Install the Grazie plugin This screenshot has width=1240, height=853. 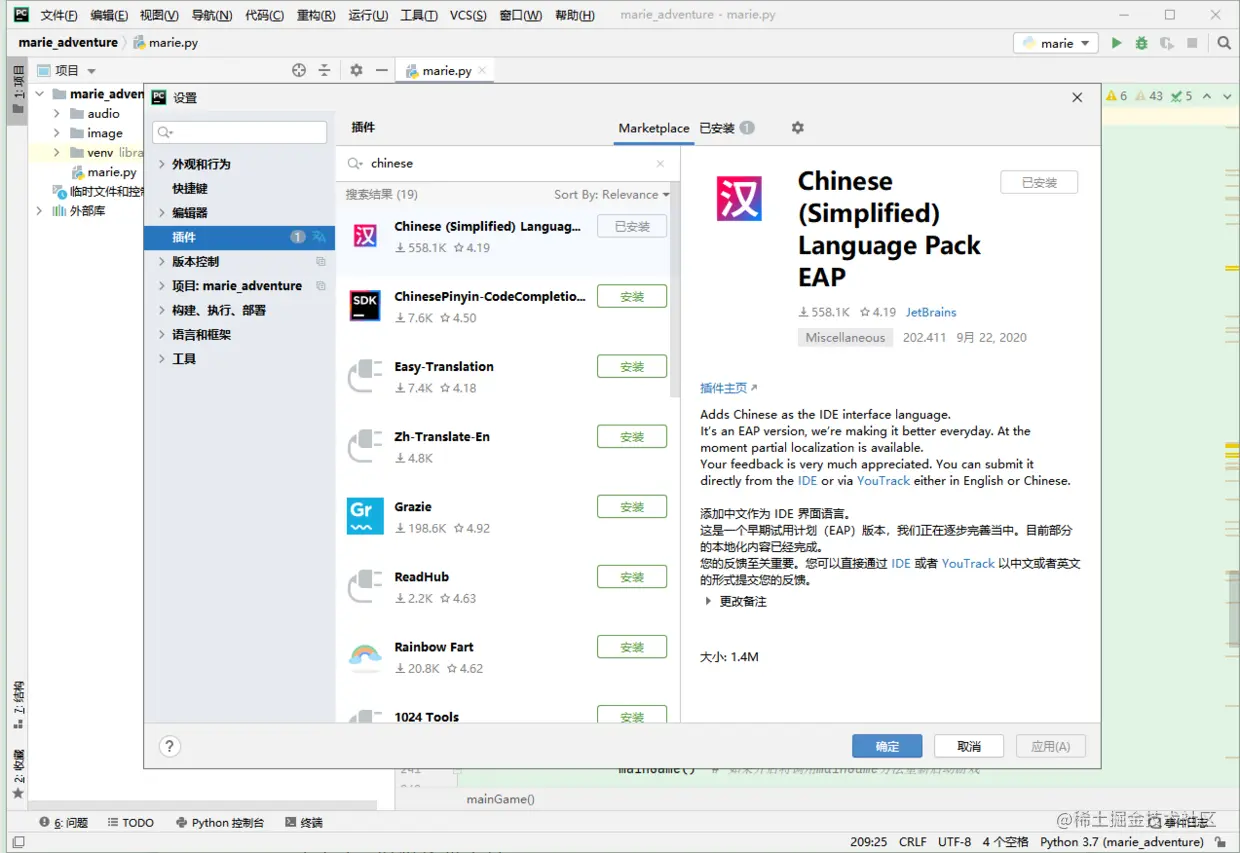point(632,506)
